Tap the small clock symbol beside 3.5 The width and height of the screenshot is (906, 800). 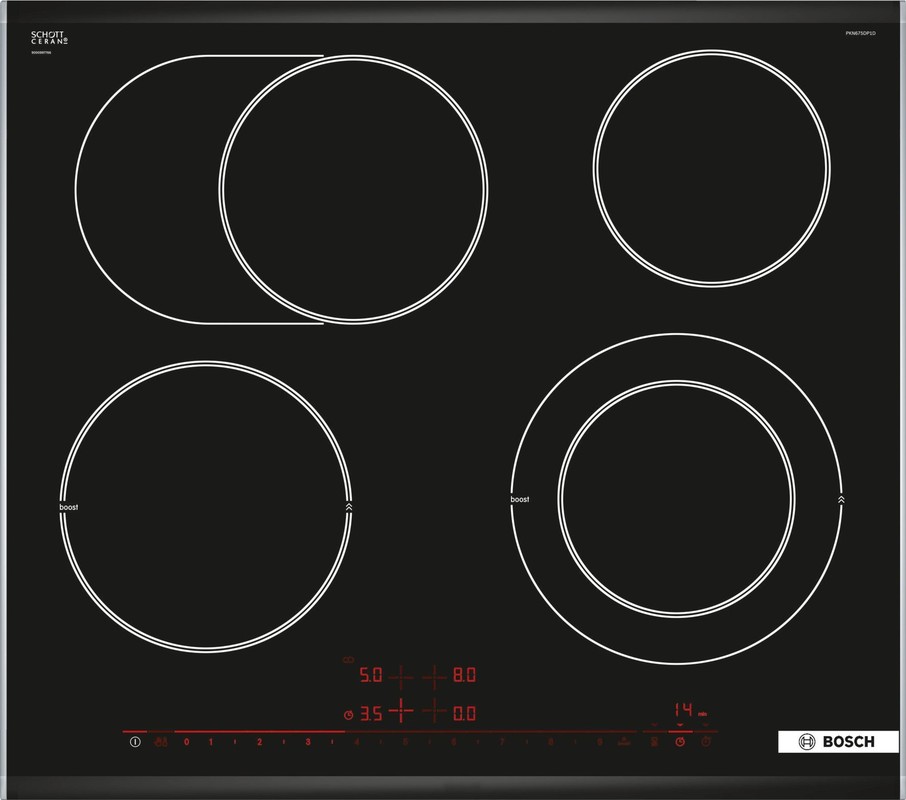(347, 715)
